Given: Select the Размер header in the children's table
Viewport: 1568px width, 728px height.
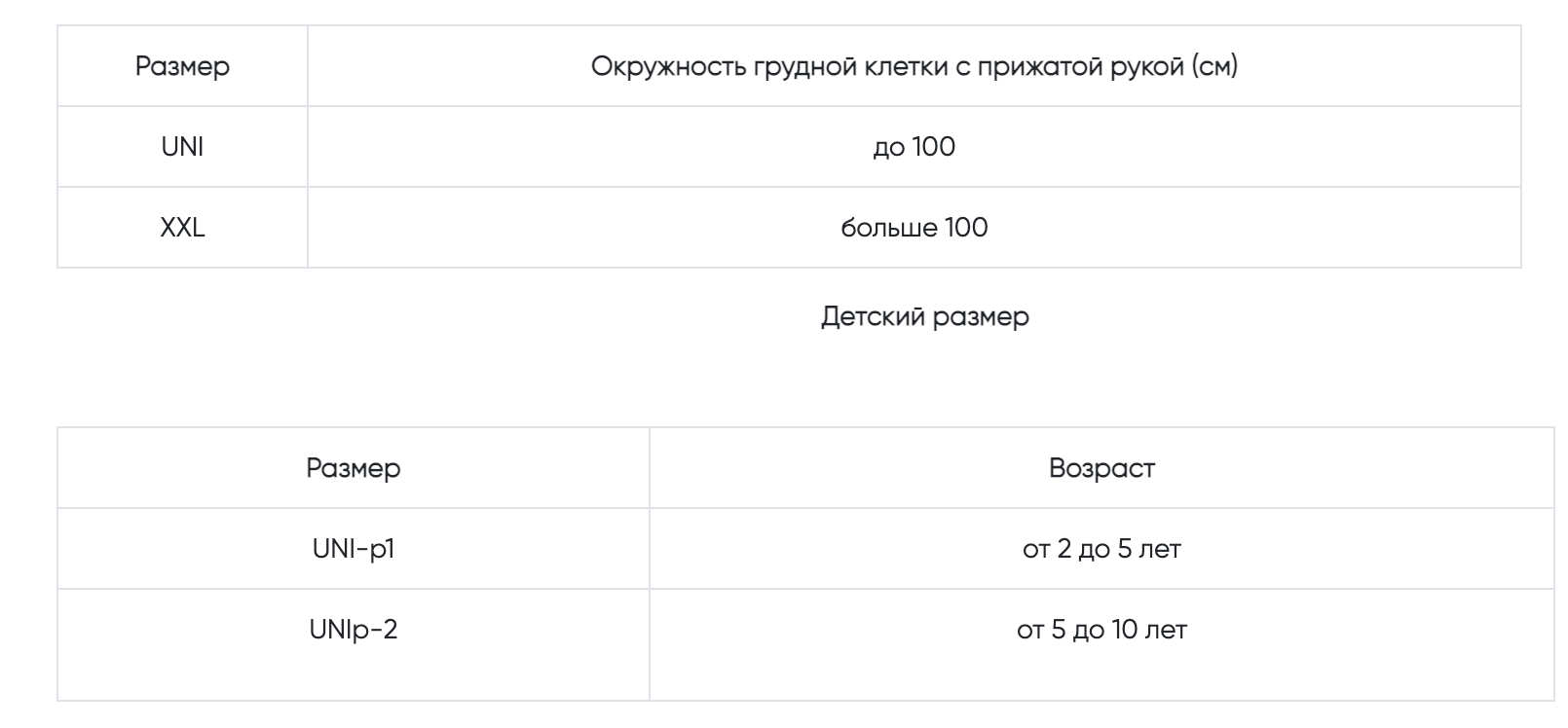Looking at the screenshot, I should coord(354,468).
